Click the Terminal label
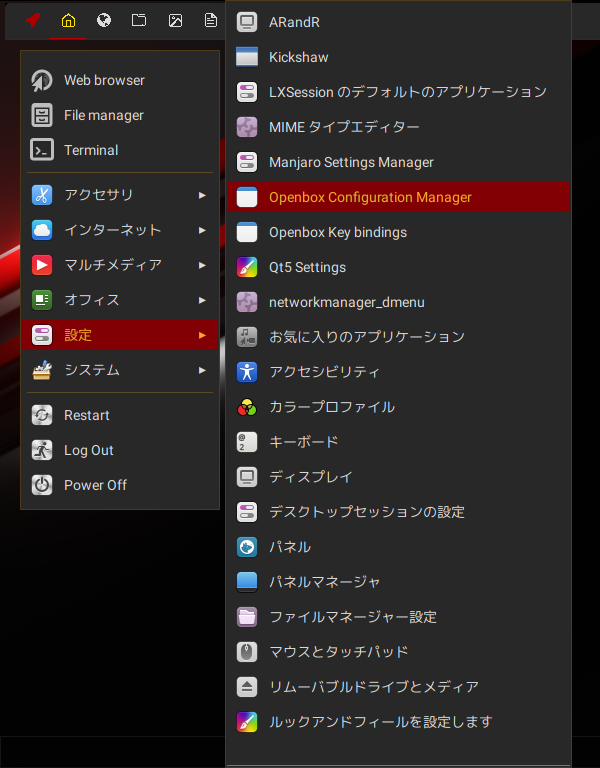 (x=91, y=150)
